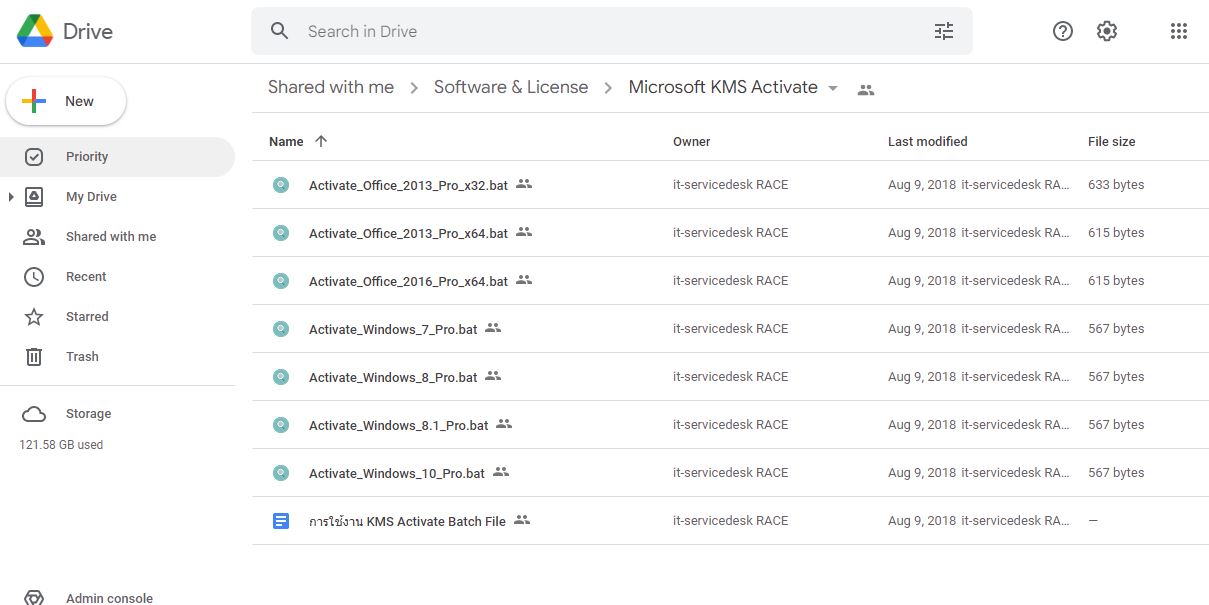Click shared icon beside Activate_Office_2013_Pro_x32.bat
Viewport: 1209px width, 605px height.
pyautogui.click(x=524, y=184)
